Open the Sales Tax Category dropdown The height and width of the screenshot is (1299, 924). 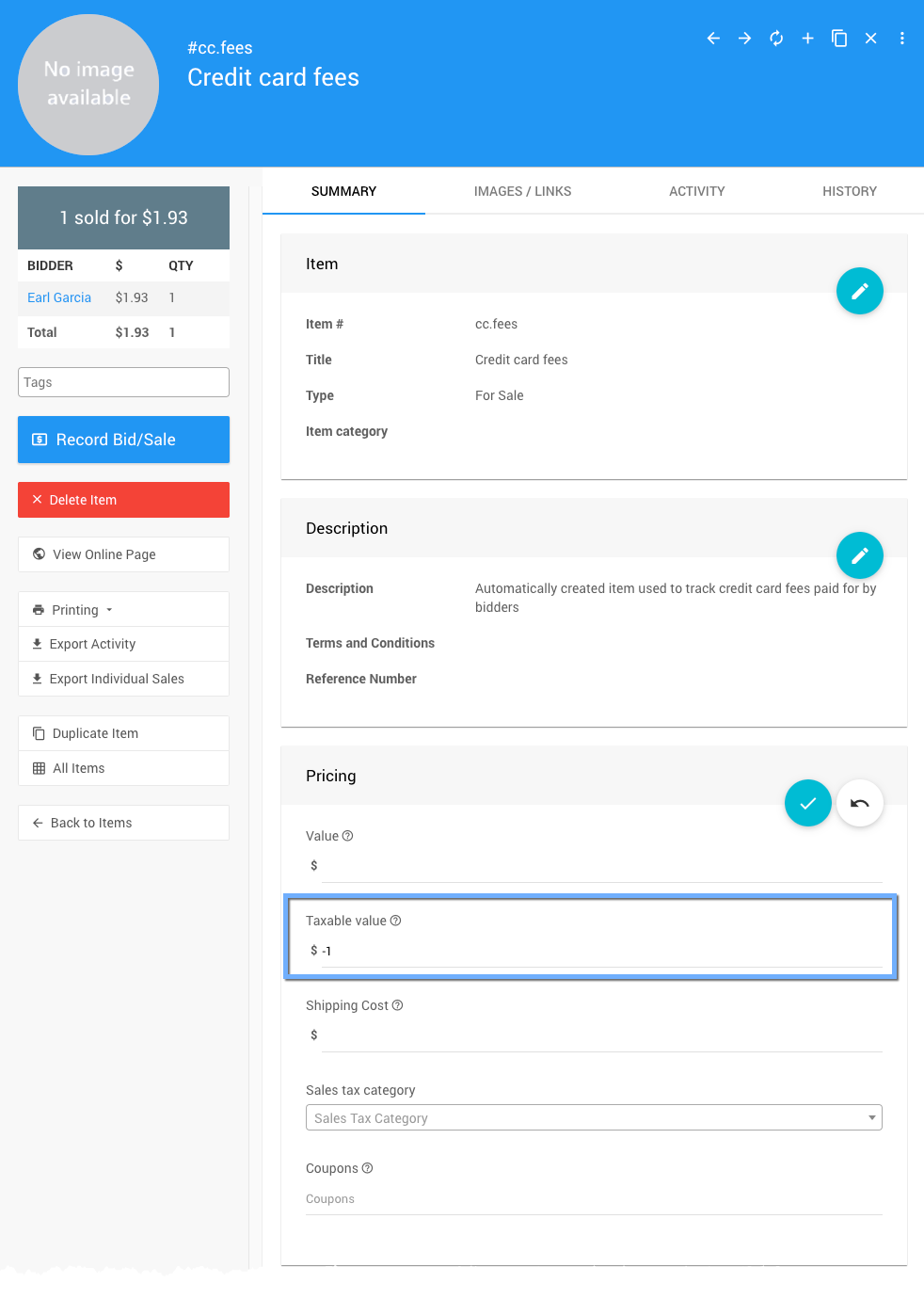point(594,1118)
